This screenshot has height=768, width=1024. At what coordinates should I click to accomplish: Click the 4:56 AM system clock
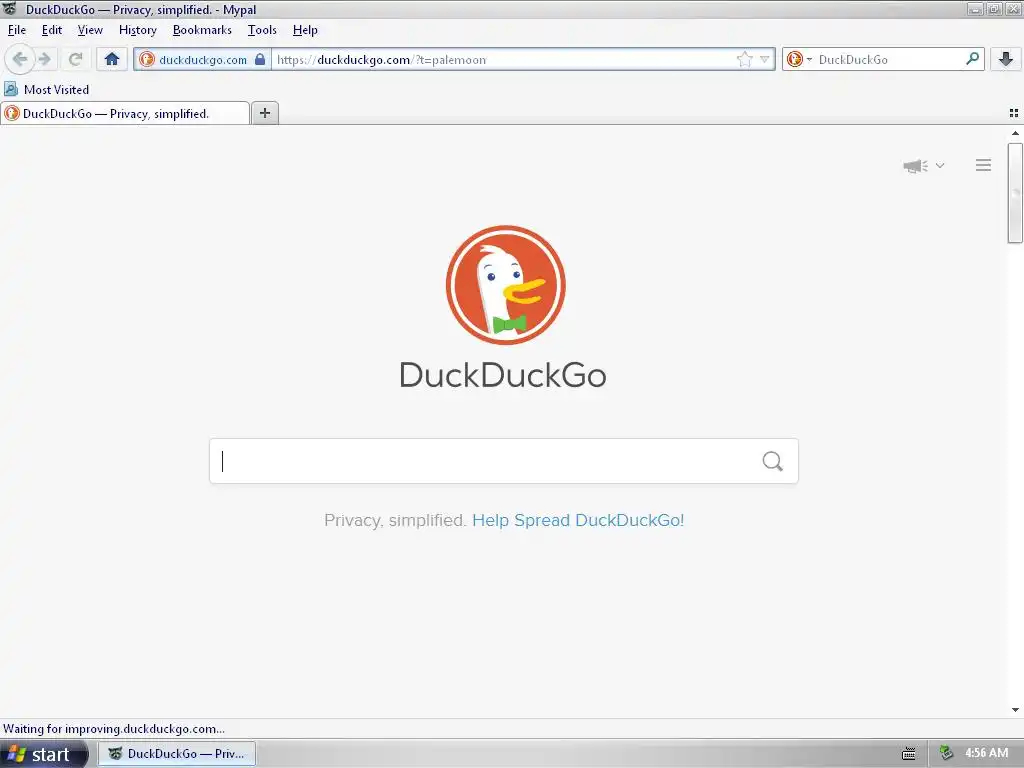(x=986, y=753)
